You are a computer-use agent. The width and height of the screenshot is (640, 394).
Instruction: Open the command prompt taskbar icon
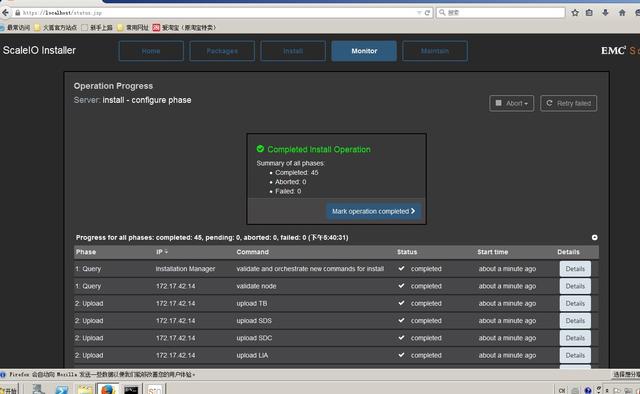click(x=131, y=390)
